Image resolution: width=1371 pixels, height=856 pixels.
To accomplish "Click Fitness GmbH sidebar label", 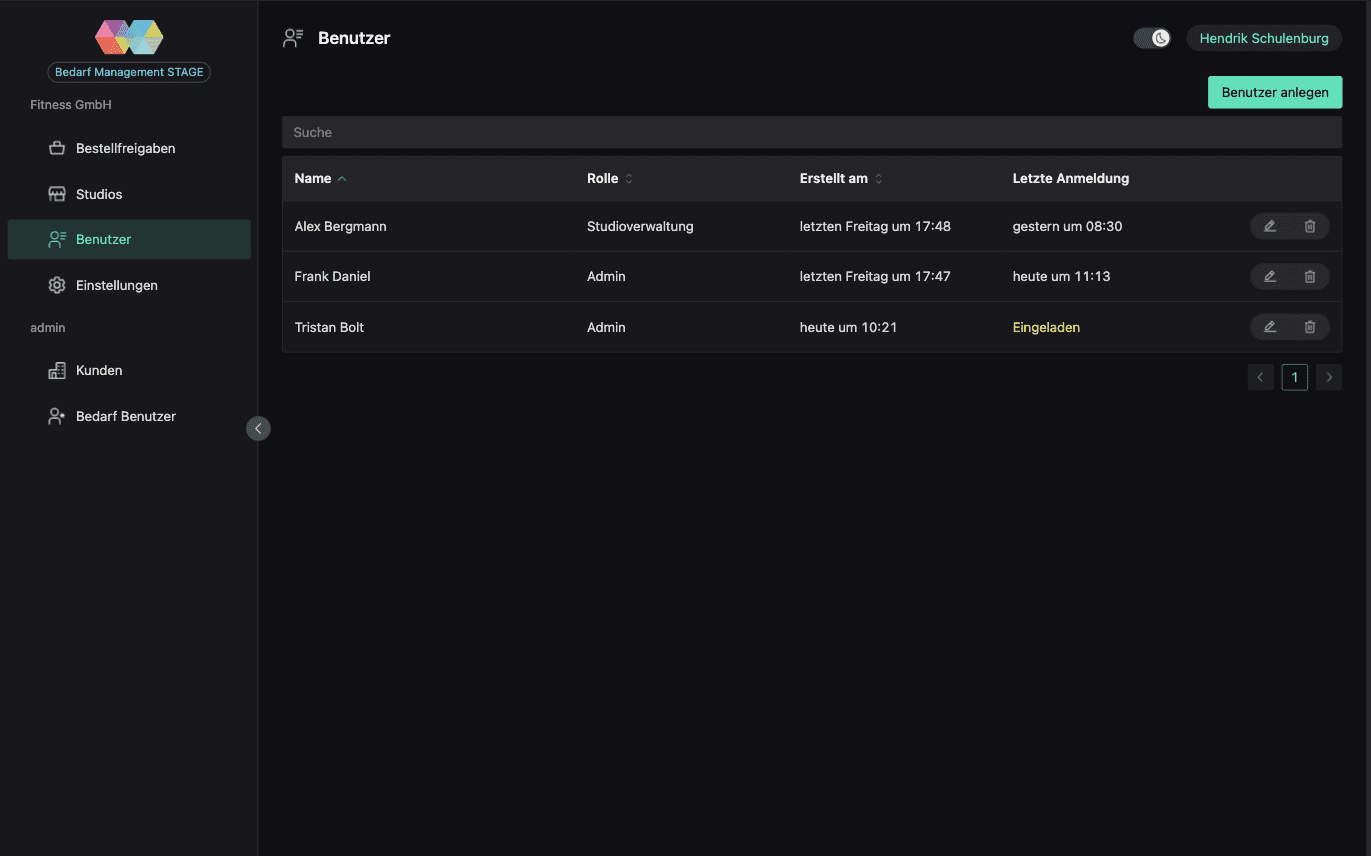I will tap(71, 104).
